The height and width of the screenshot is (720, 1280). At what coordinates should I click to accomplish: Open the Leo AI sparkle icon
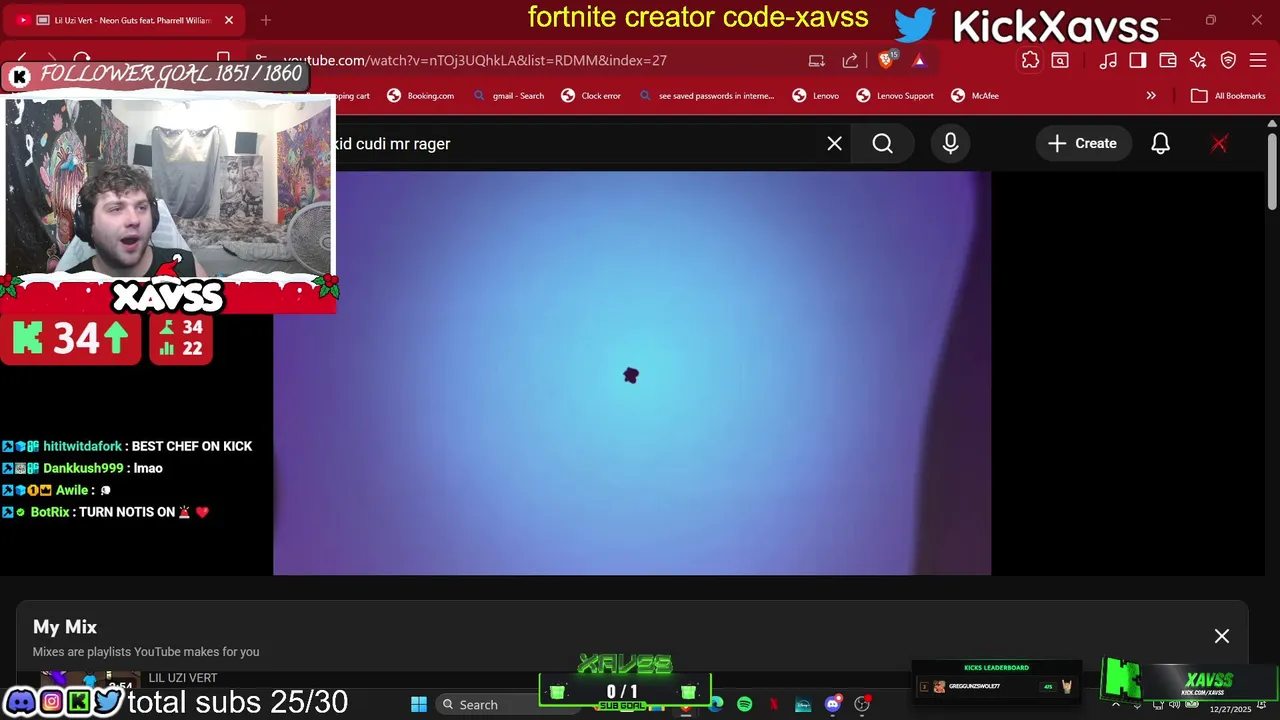tap(1198, 60)
